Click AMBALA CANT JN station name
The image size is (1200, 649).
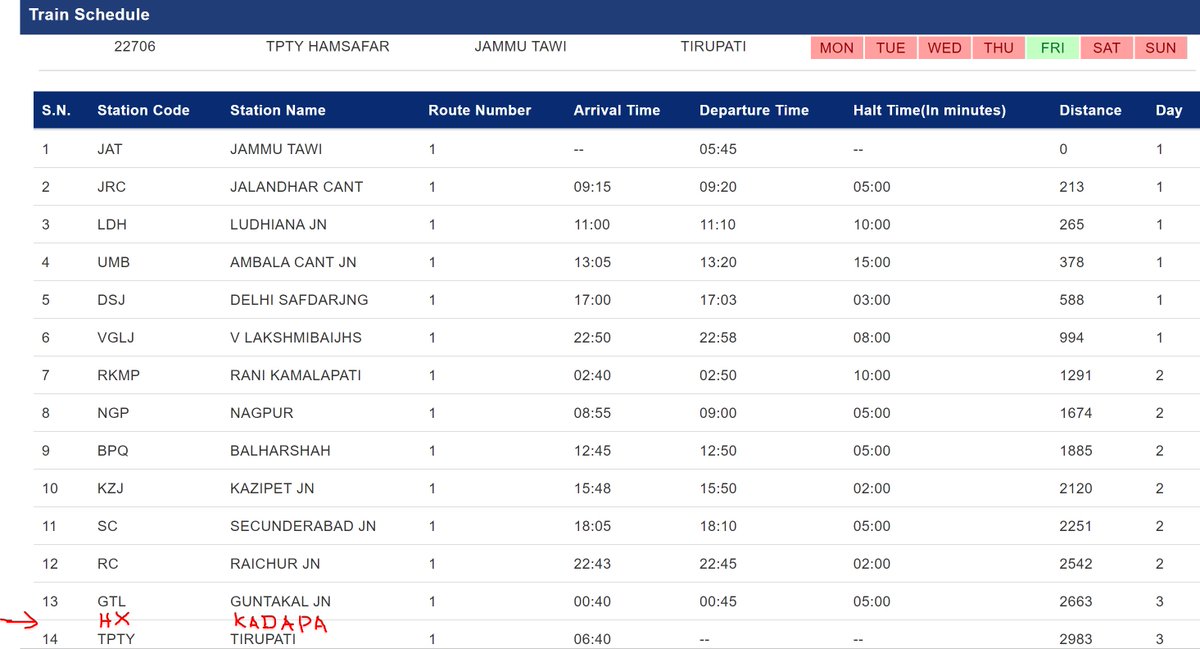coord(293,262)
